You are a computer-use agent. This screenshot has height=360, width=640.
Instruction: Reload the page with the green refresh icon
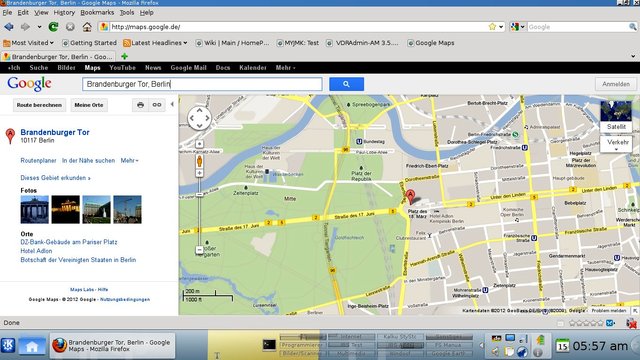[x=53, y=27]
